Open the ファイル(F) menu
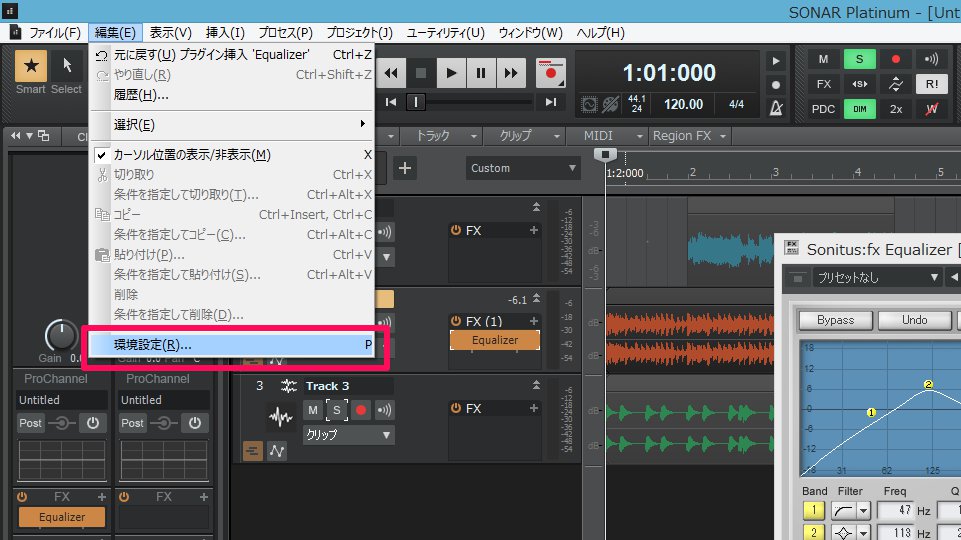Screen dimensions: 961x540 55,32
